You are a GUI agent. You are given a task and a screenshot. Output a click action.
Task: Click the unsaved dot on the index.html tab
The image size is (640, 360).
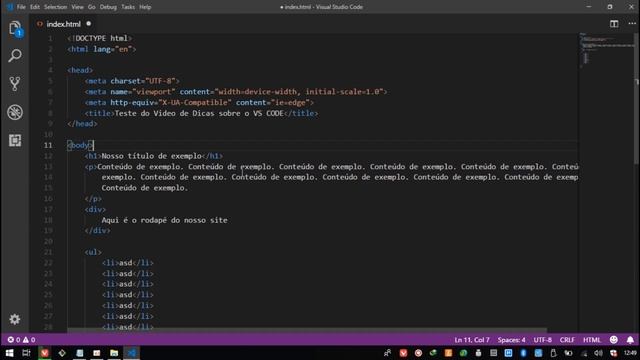[x=89, y=24]
